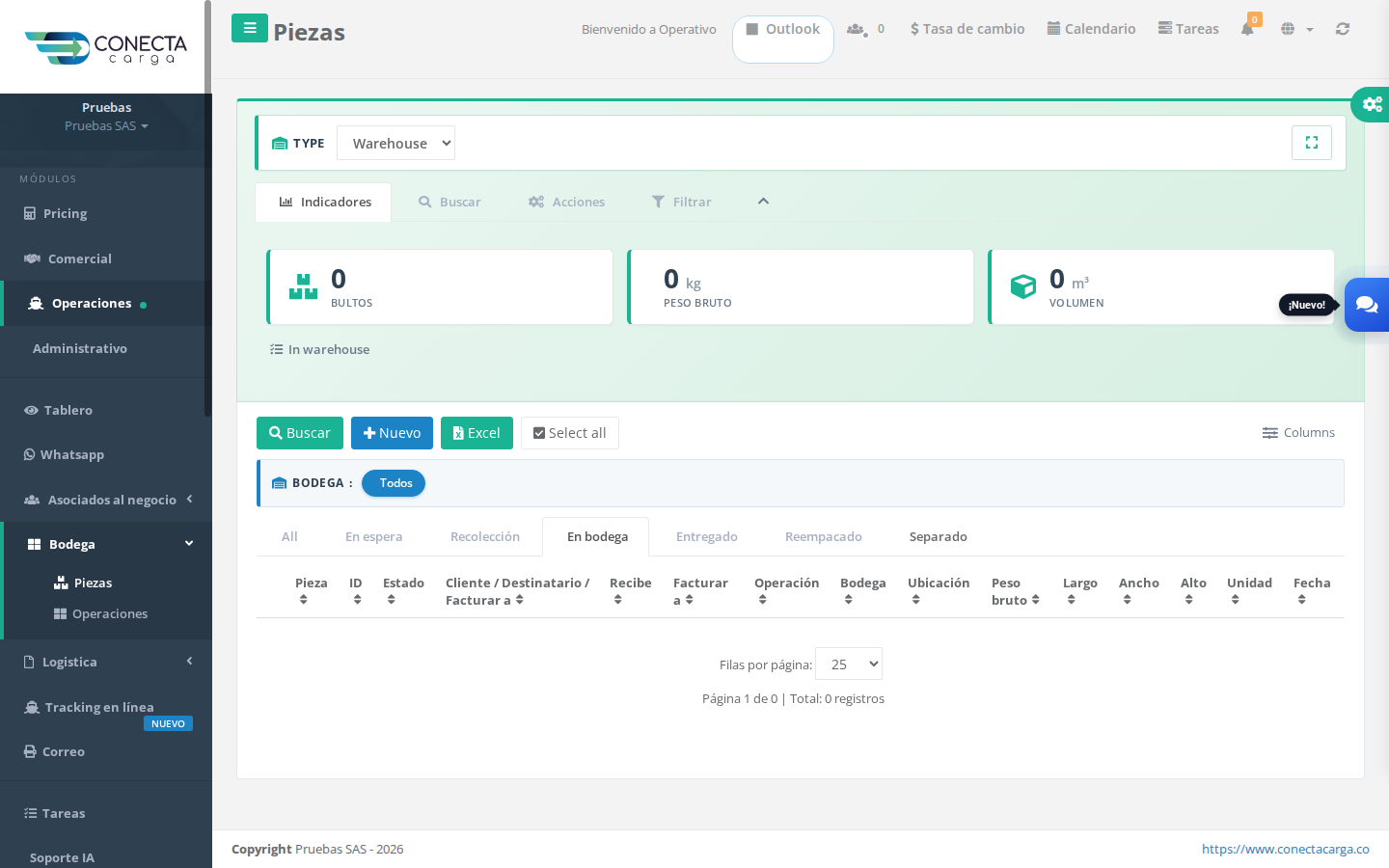Open the blue chat bubble widget
Screen dimensions: 1389x868
[1366, 305]
